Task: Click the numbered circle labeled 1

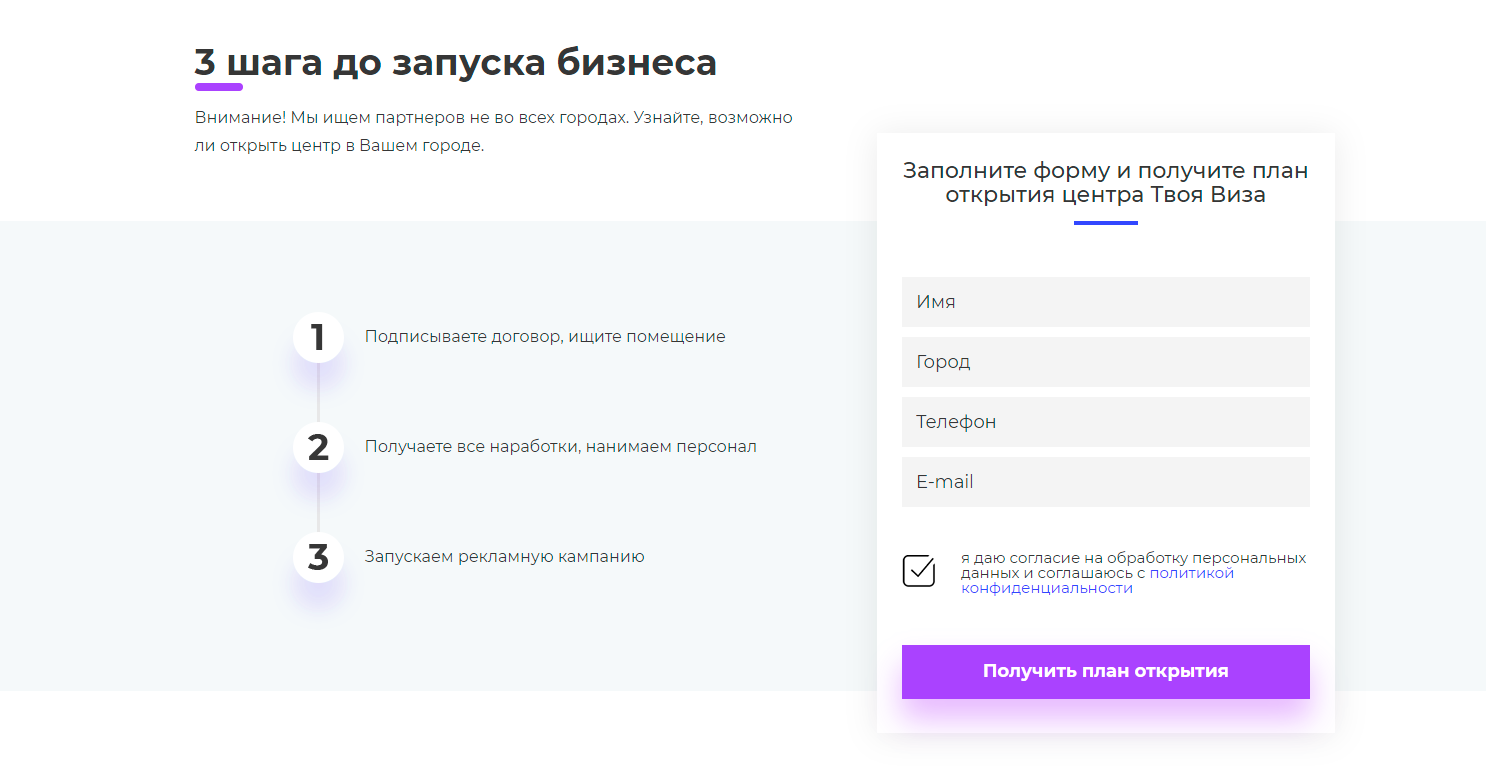Action: (x=318, y=337)
